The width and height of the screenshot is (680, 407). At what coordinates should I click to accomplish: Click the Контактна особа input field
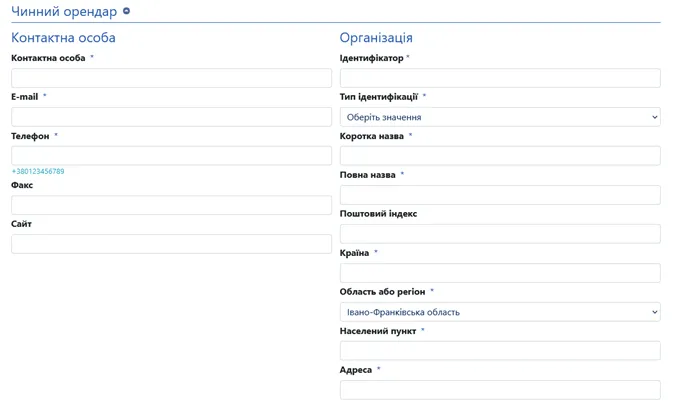tap(171, 78)
